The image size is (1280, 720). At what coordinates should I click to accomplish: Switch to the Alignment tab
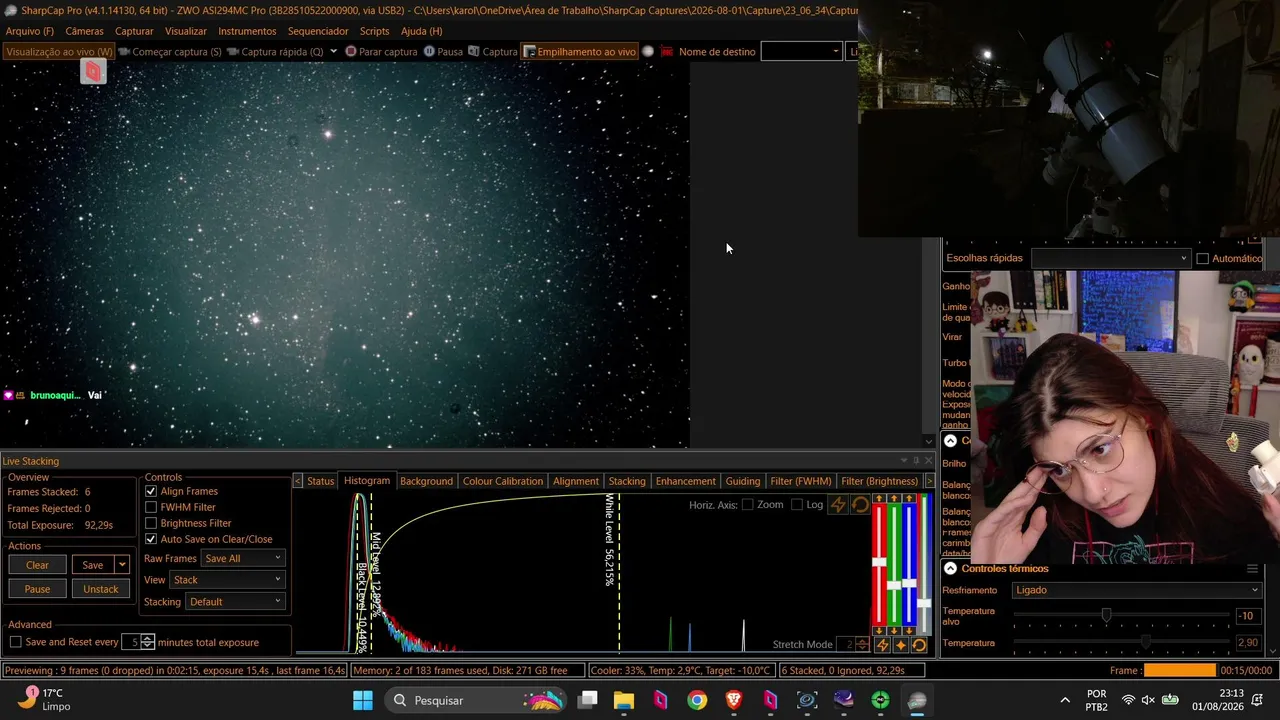576,481
